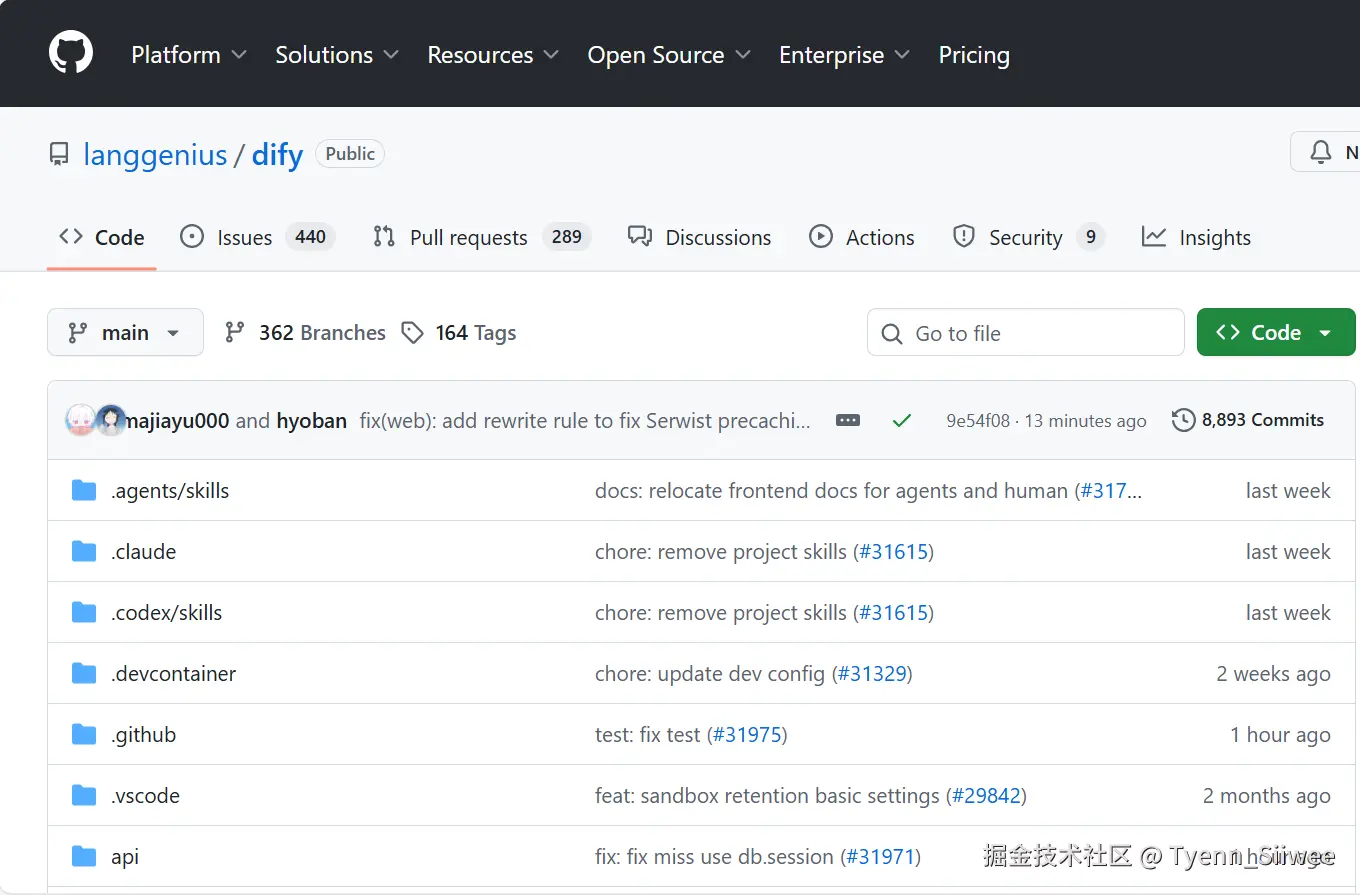Screen dimensions: 1360x895
Task: Open the .claude folder
Action: coord(143,551)
